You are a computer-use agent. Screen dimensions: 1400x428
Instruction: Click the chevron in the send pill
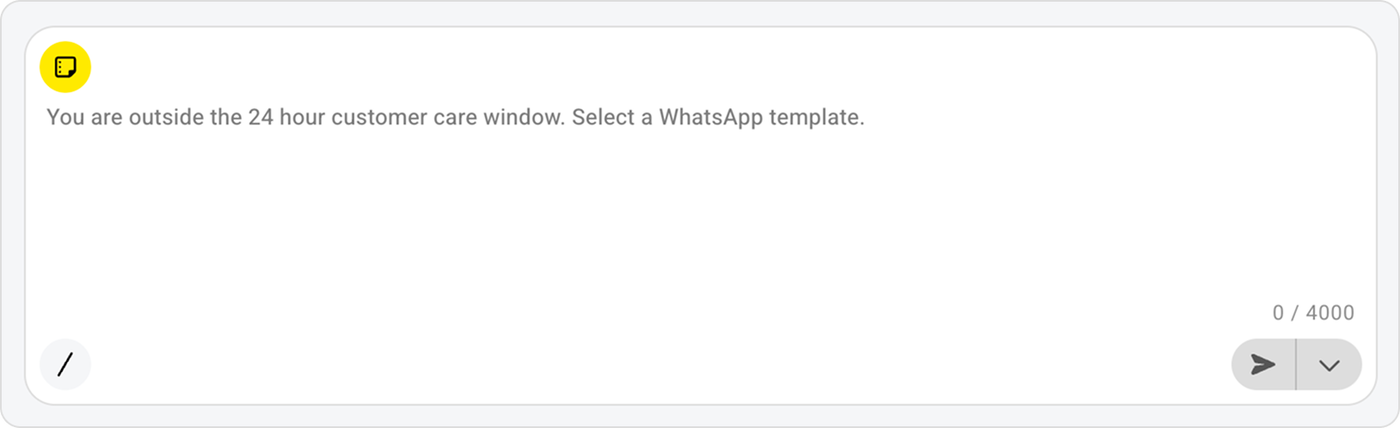tap(1328, 365)
